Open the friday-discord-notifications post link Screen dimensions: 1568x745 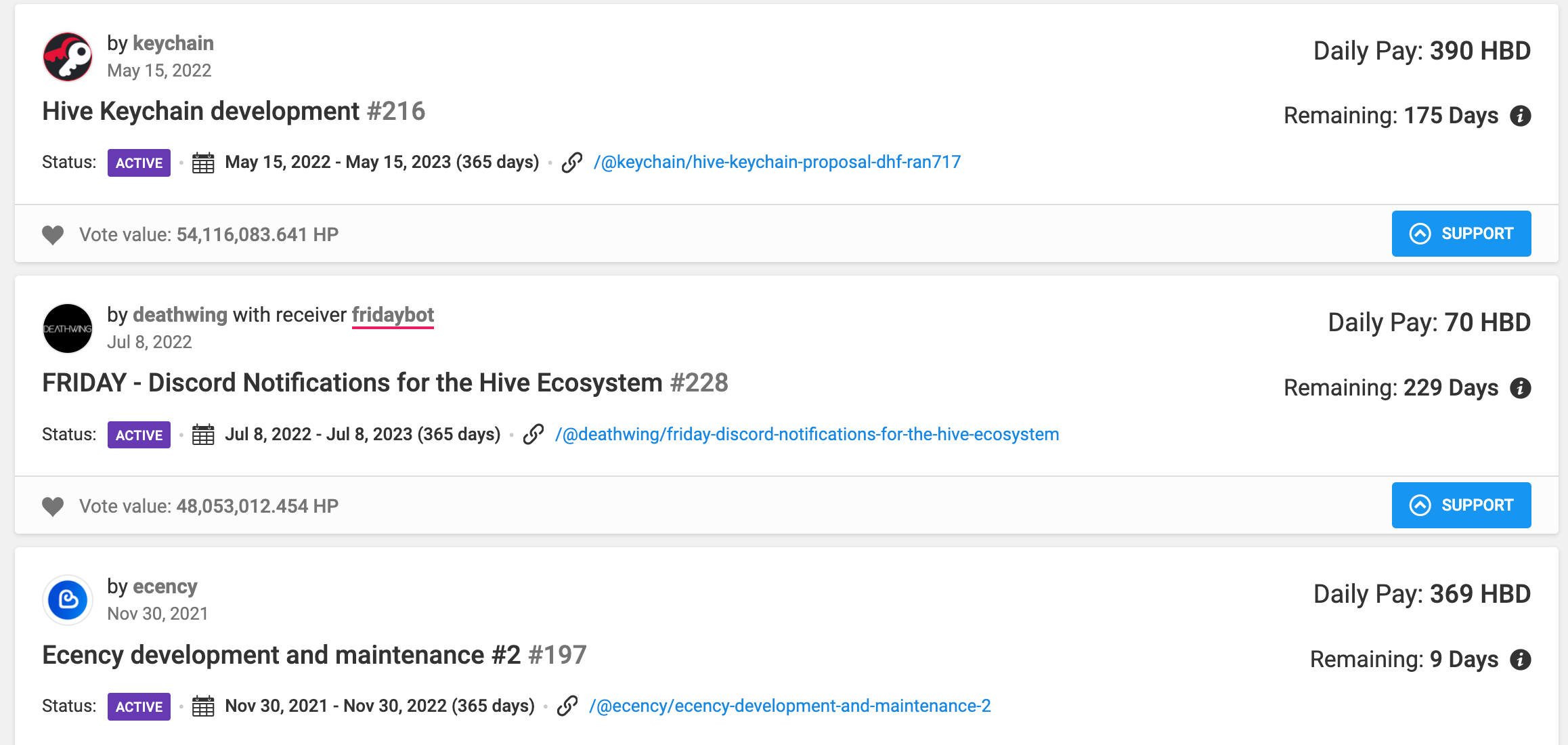[806, 435]
